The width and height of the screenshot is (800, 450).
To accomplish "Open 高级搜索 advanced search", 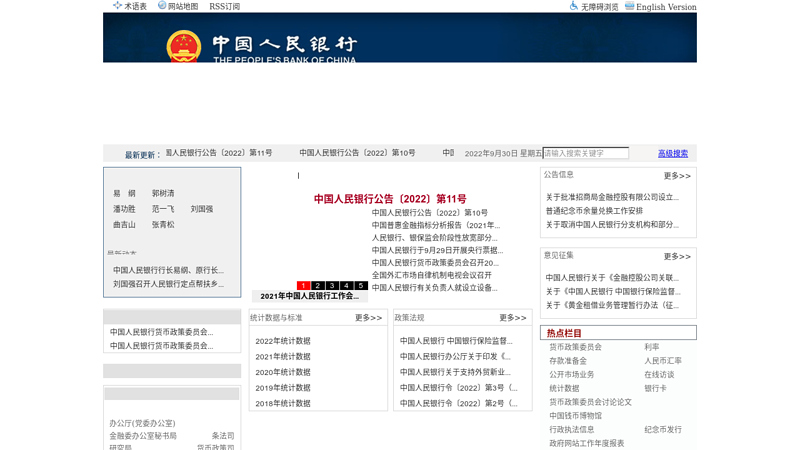I will coord(672,154).
